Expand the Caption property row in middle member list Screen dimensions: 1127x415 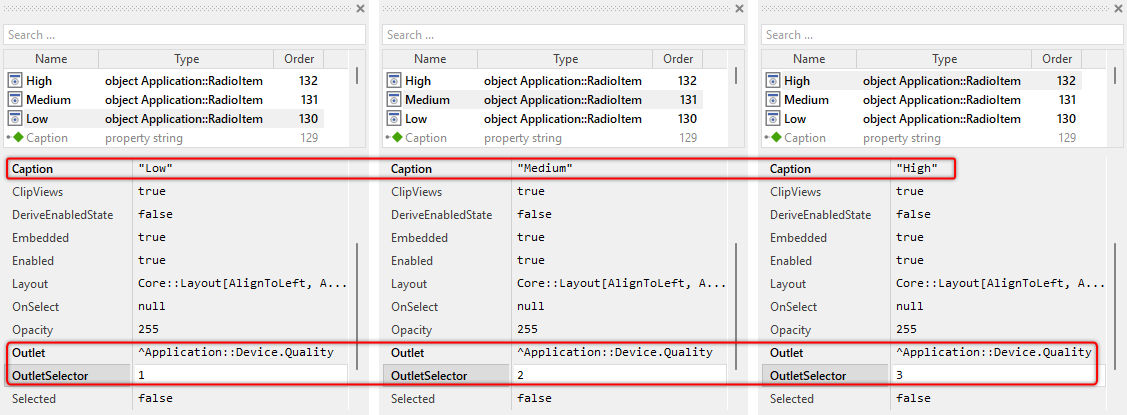click(387, 138)
